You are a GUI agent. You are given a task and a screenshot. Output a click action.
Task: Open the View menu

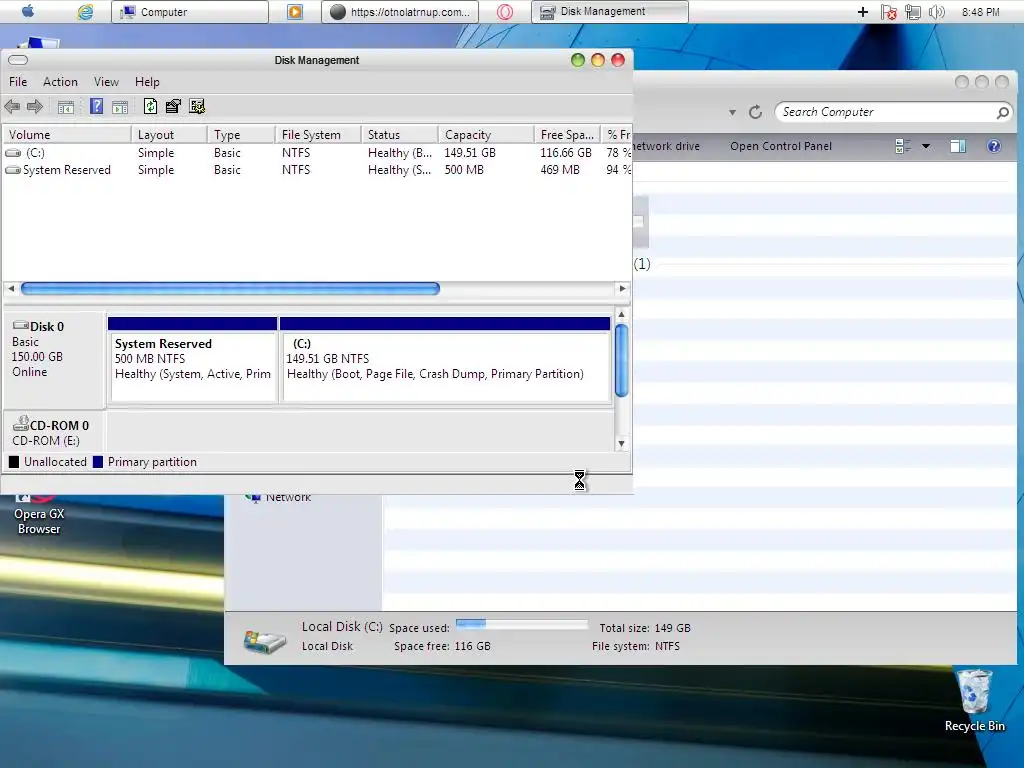pyautogui.click(x=106, y=82)
